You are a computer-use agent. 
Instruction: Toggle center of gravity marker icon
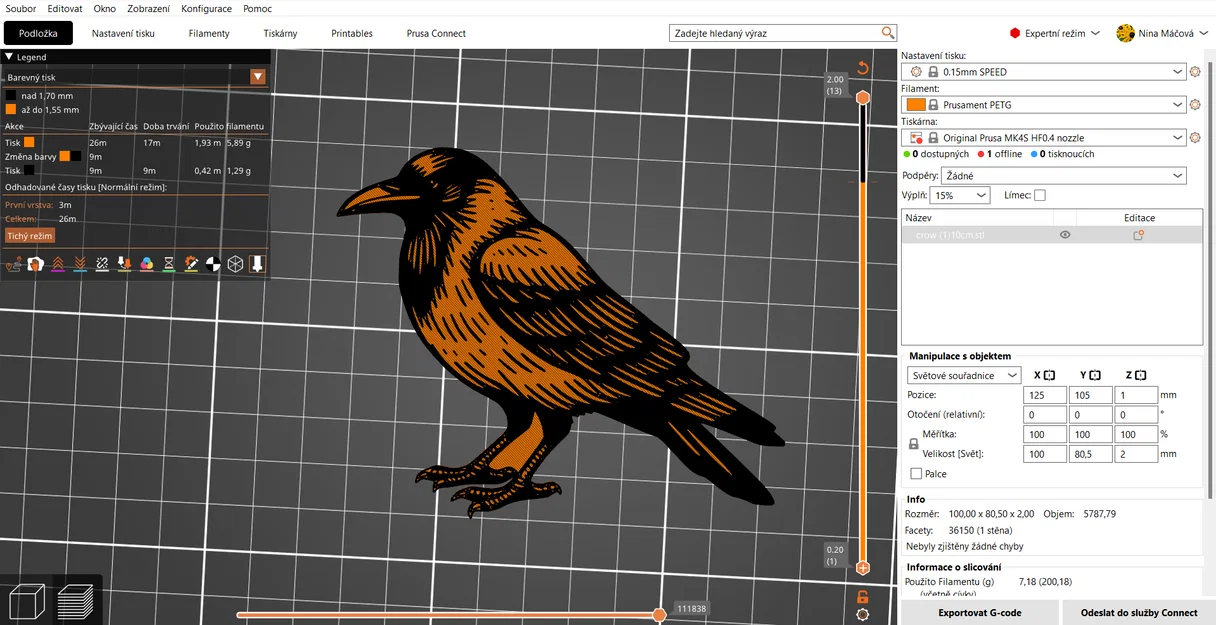[213, 264]
